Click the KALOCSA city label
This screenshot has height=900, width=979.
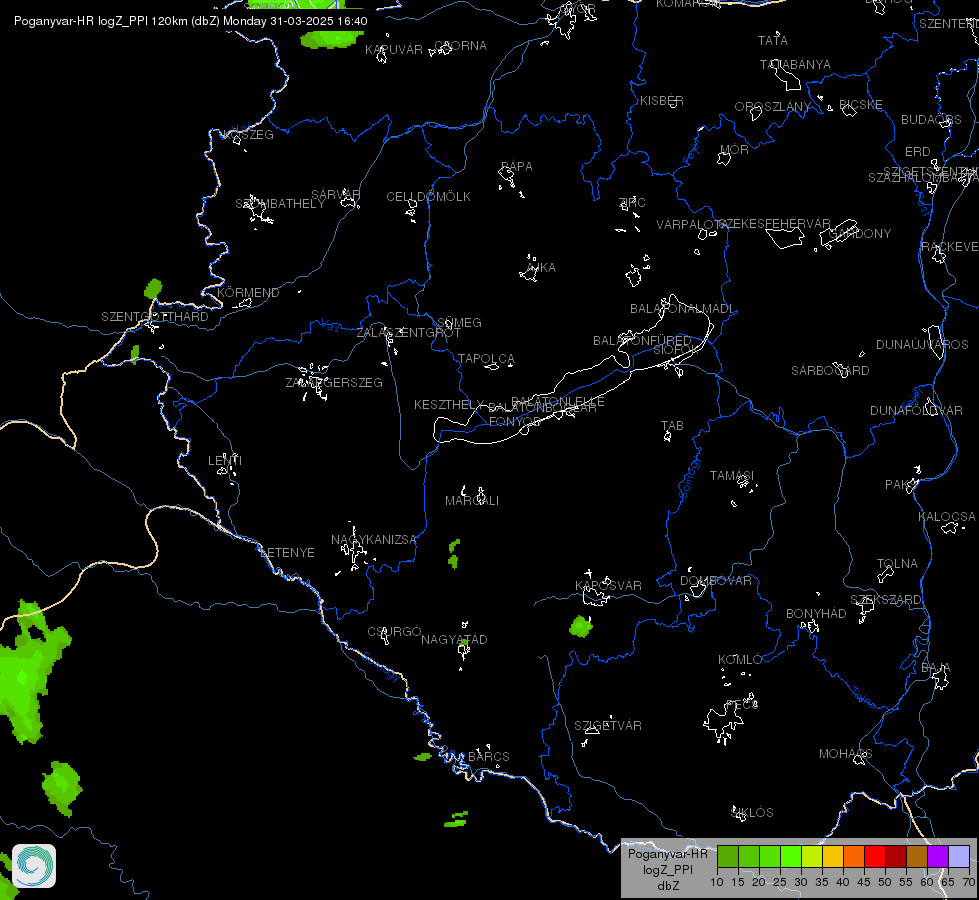947,517
